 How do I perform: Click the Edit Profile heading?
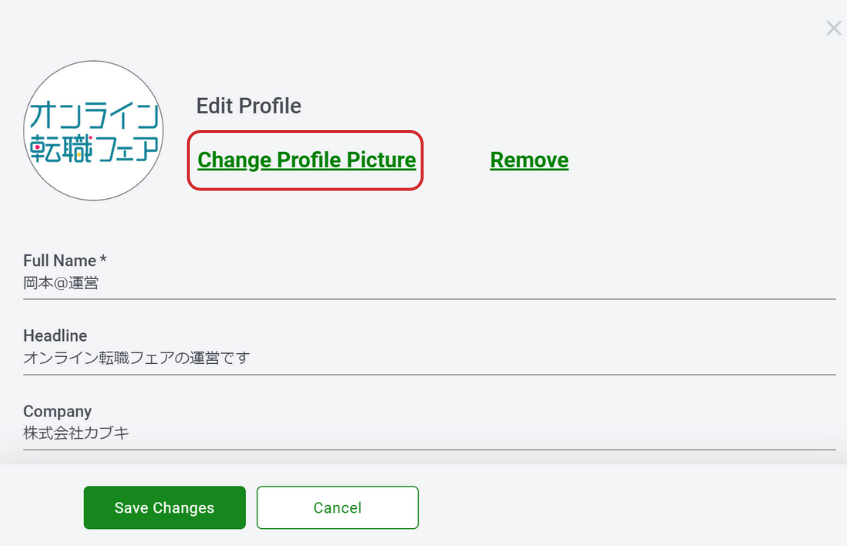[248, 106]
